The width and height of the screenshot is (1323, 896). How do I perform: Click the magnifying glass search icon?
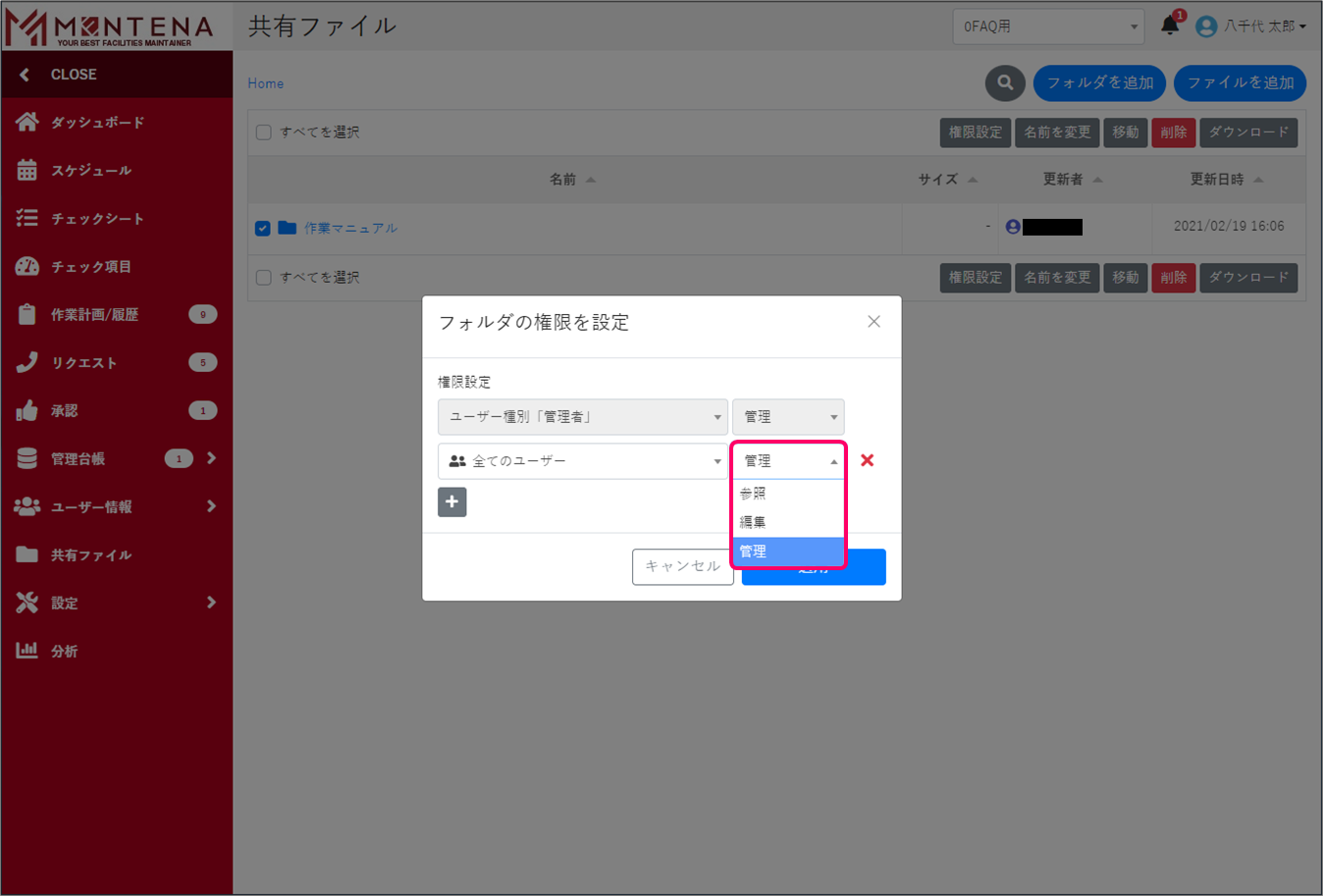pyautogui.click(x=1005, y=83)
